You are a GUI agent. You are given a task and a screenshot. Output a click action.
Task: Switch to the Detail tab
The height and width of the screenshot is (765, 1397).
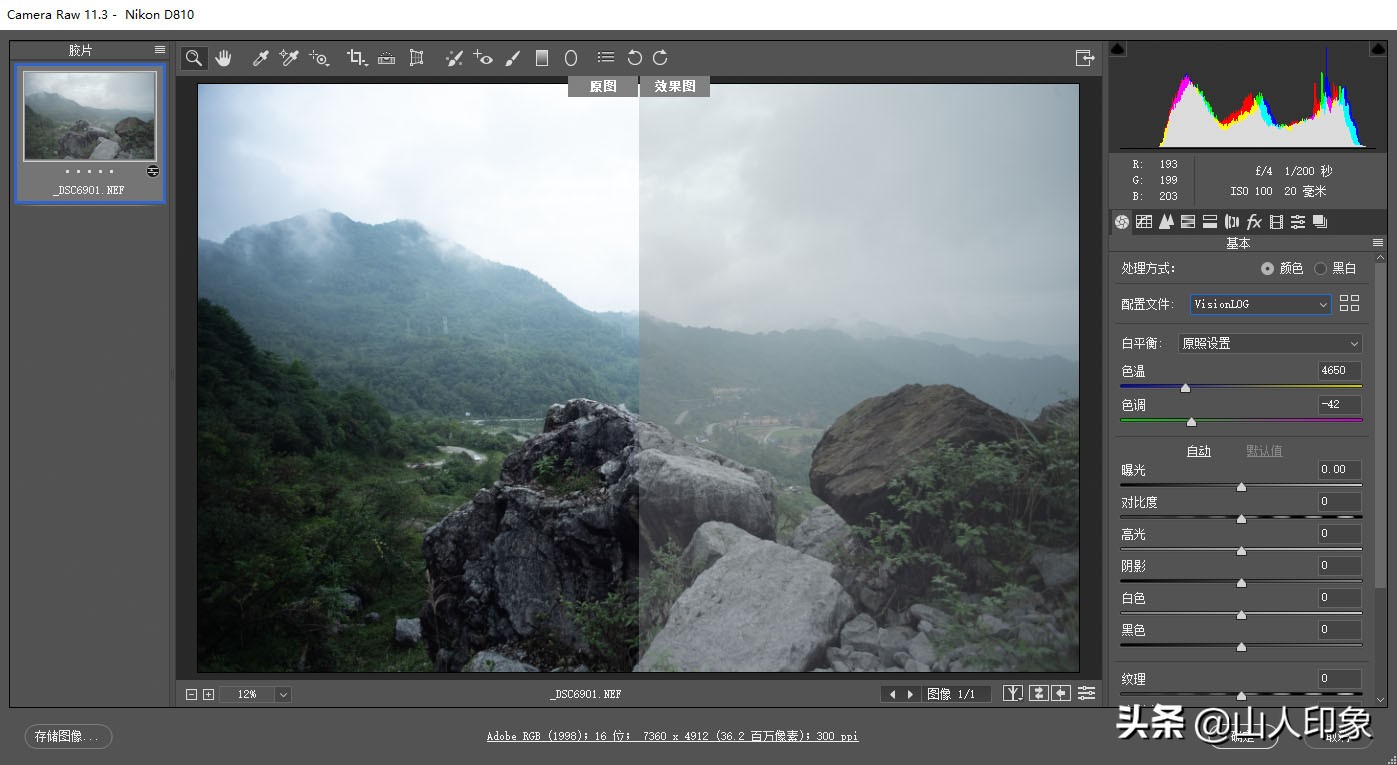click(x=1166, y=222)
